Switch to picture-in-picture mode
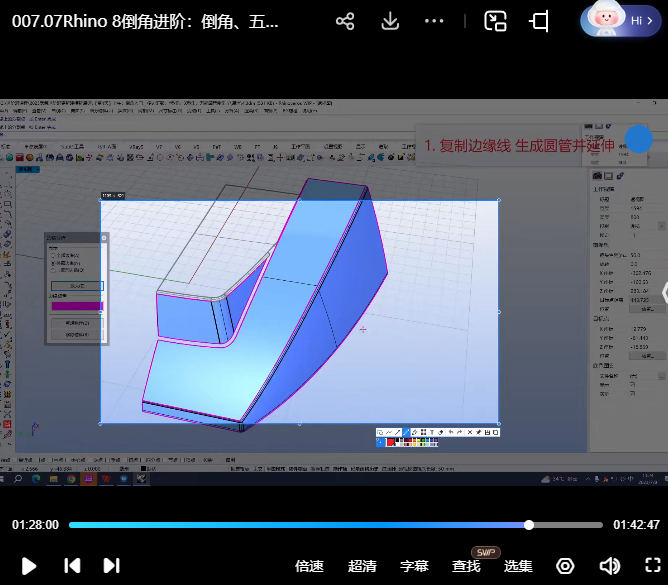This screenshot has width=668, height=585. coord(495,21)
